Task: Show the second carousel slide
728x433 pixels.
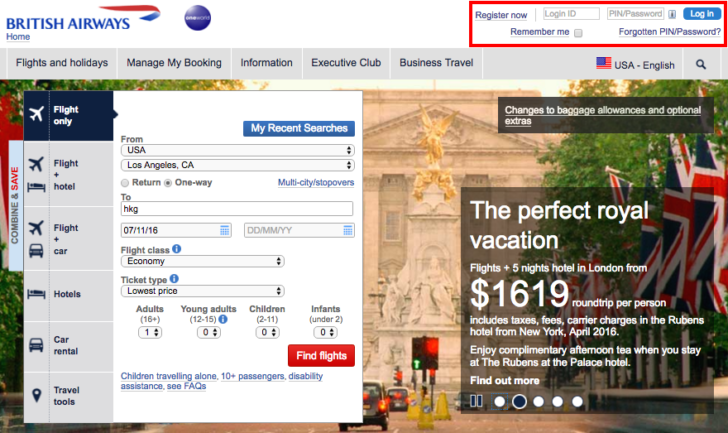Action: pyautogui.click(x=519, y=401)
